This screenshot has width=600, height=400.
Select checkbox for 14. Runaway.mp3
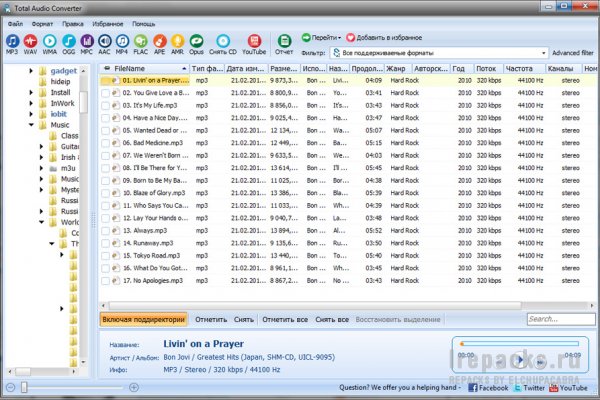[x=105, y=243]
